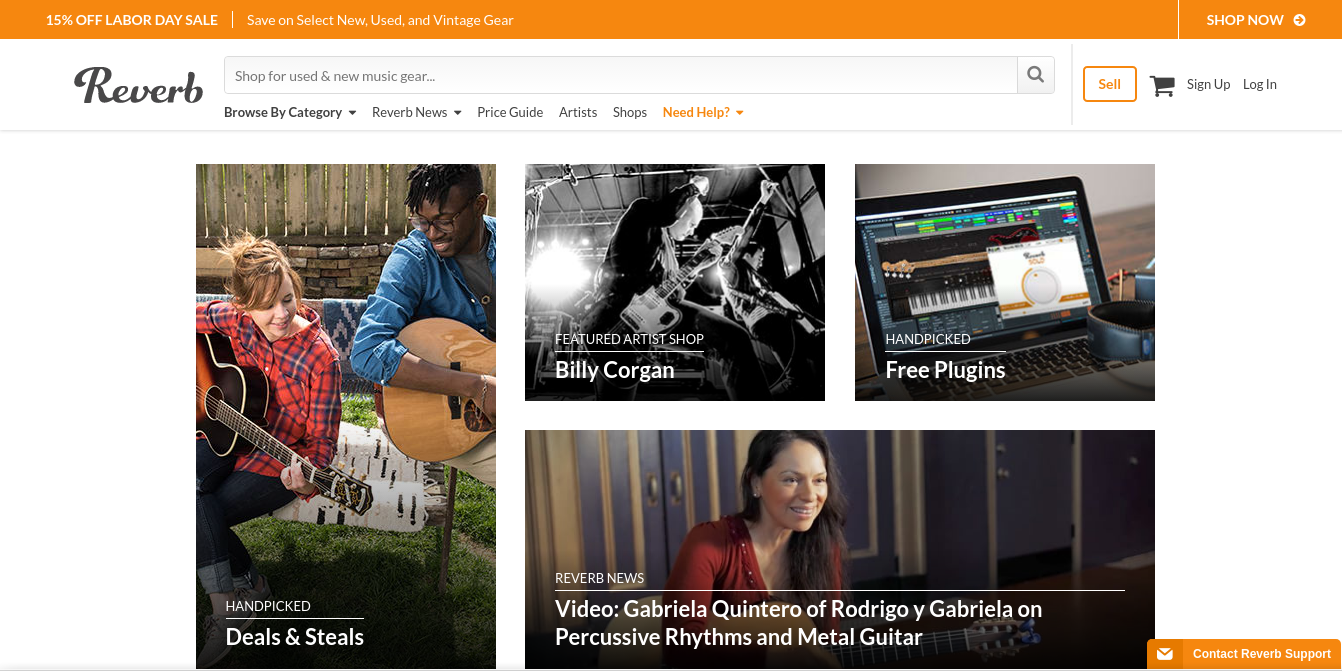
Task: Go to the Artists page
Action: click(x=578, y=112)
